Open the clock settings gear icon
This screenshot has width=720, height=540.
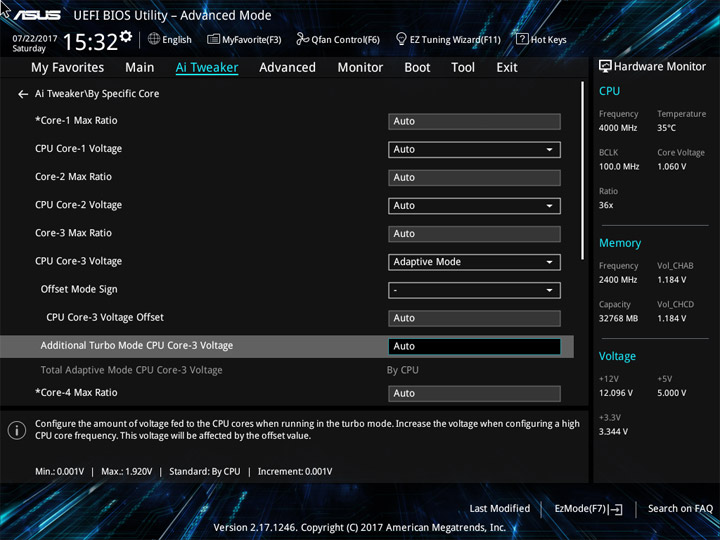coord(126,36)
